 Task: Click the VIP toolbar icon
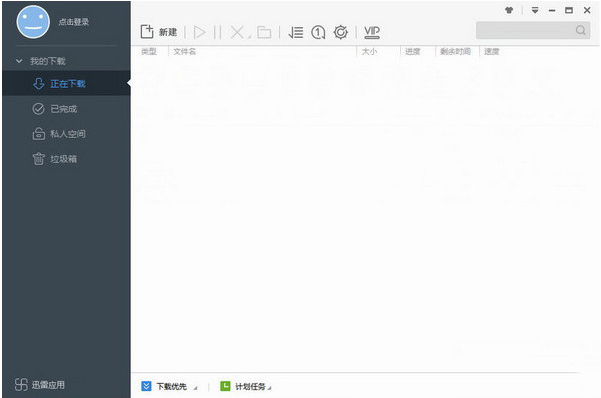tap(372, 32)
